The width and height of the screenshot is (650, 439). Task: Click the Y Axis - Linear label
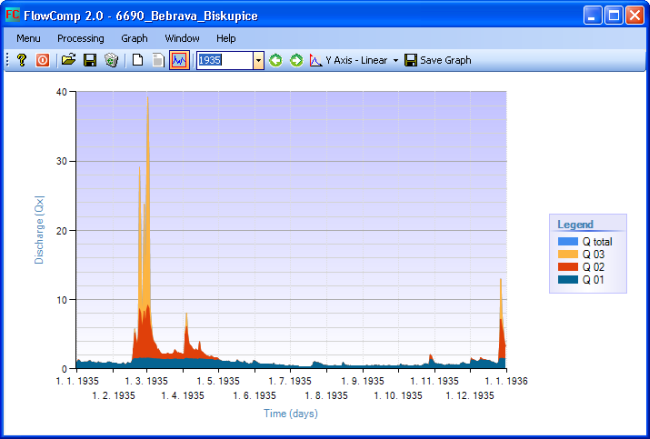click(x=356, y=61)
